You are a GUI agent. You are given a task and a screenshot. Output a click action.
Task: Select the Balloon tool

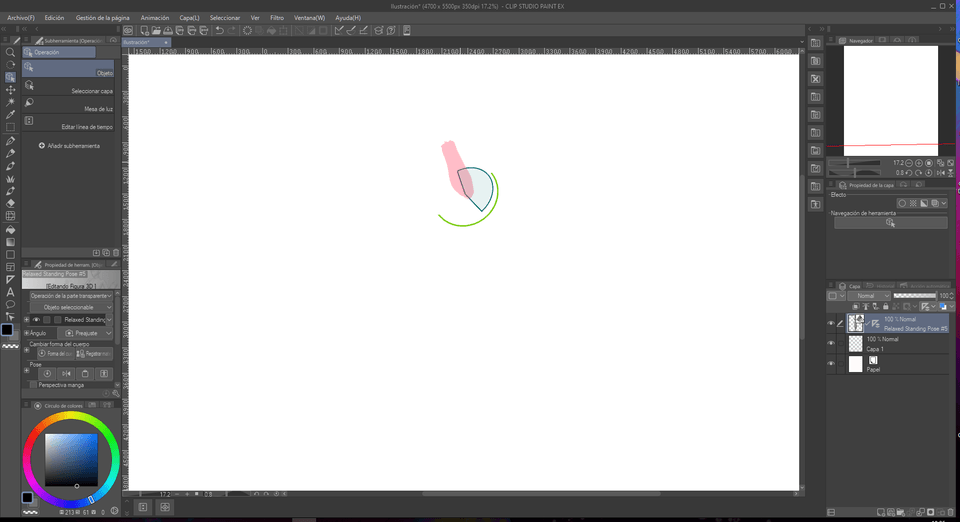[x=10, y=304]
